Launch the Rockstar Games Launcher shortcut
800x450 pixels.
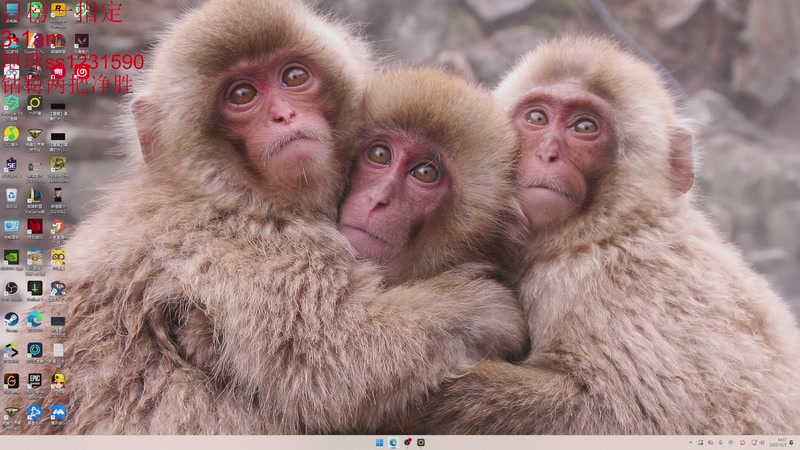tap(58, 10)
